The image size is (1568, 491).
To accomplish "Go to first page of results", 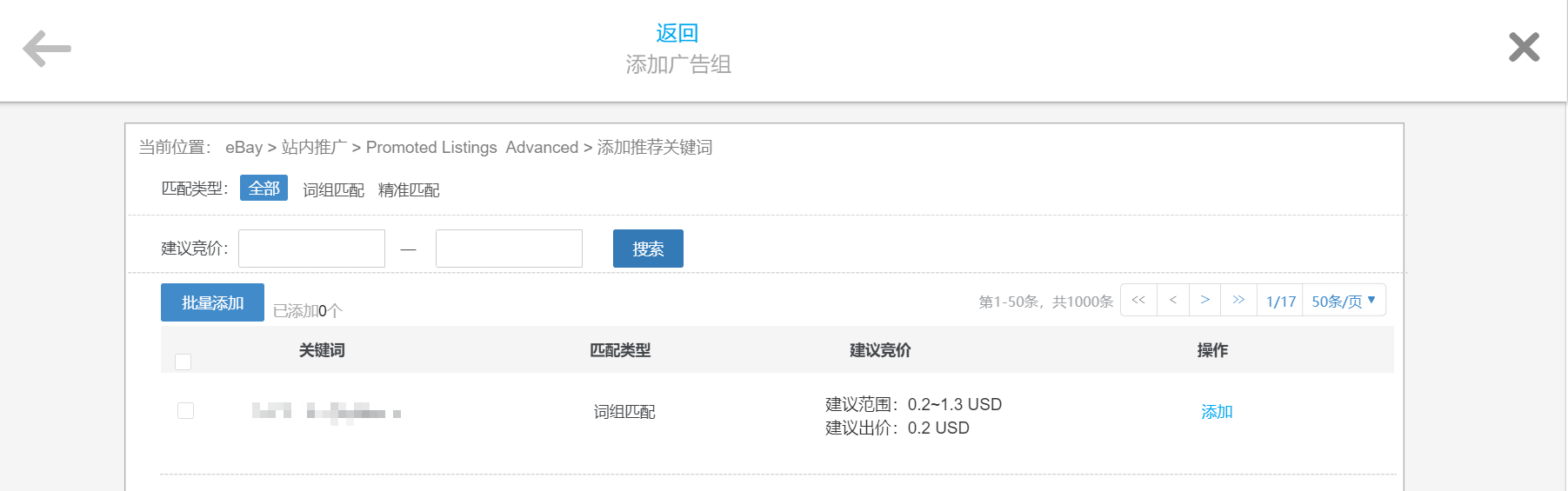I will point(1138,301).
